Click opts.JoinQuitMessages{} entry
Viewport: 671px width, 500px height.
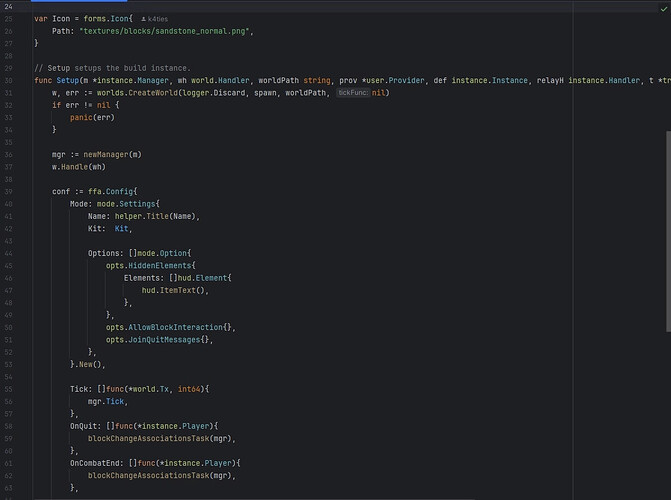157,339
